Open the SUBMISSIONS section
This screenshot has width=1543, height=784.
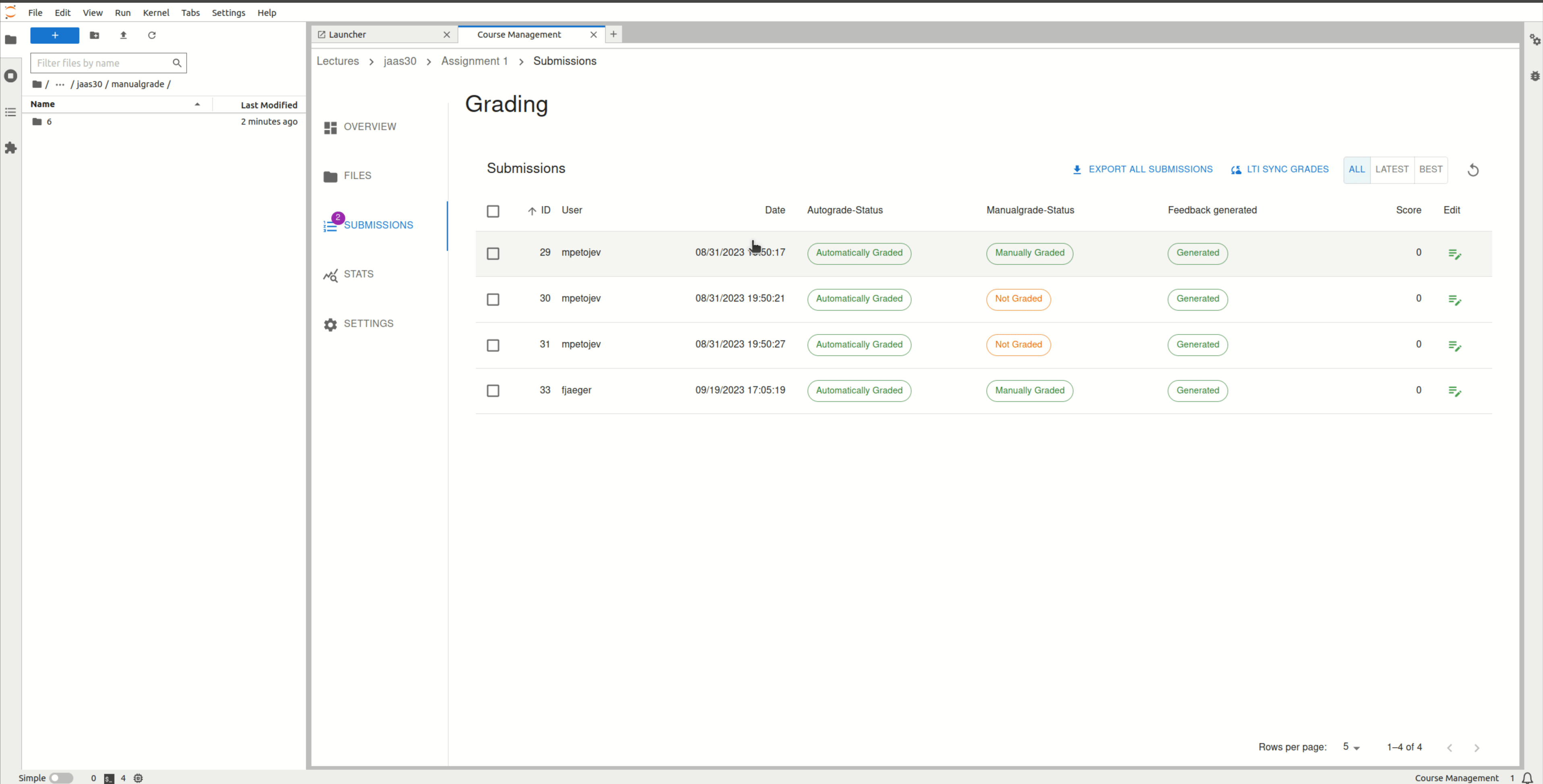point(368,225)
